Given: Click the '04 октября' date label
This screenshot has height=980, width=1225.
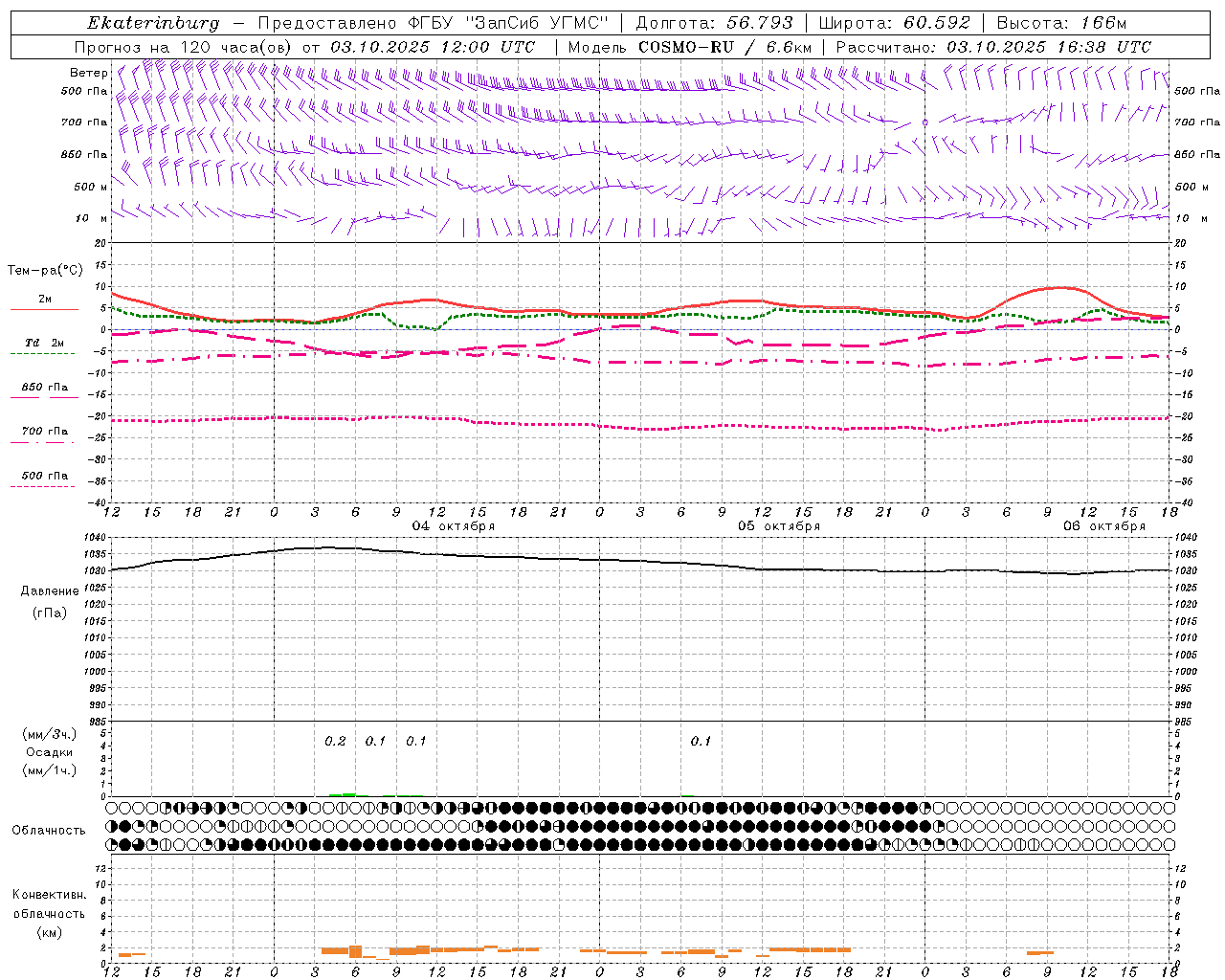Looking at the screenshot, I should [454, 526].
